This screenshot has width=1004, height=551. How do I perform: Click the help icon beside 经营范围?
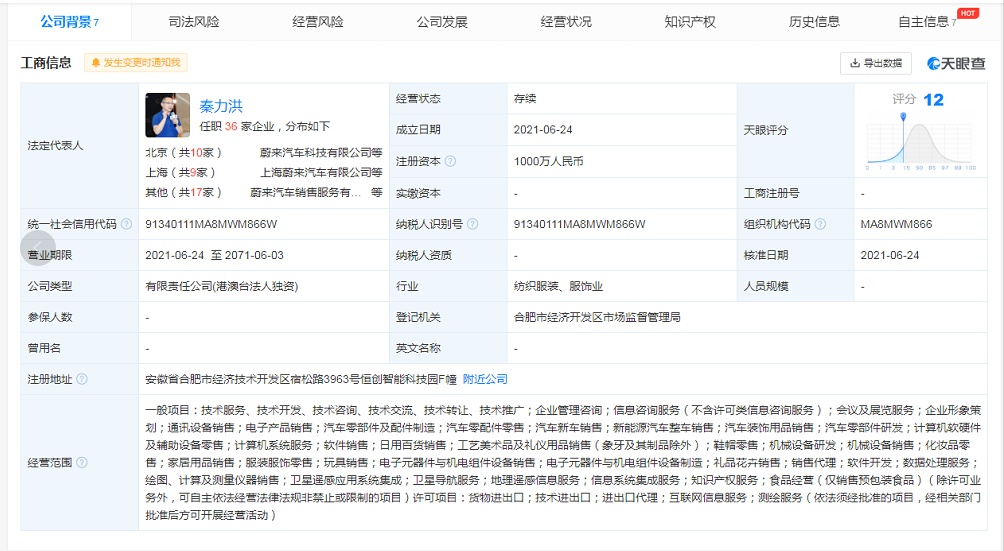click(x=82, y=463)
